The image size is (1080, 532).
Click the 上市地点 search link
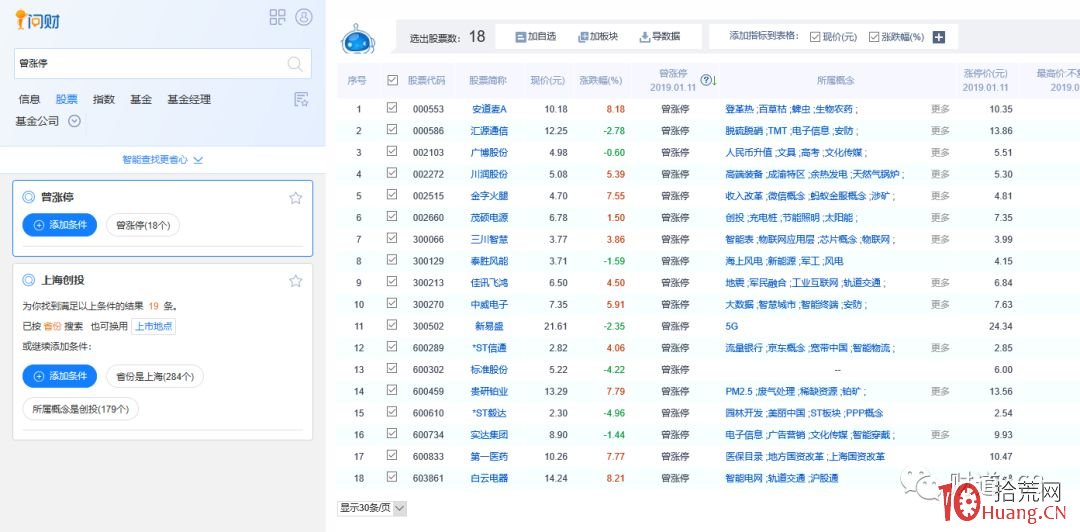point(154,327)
